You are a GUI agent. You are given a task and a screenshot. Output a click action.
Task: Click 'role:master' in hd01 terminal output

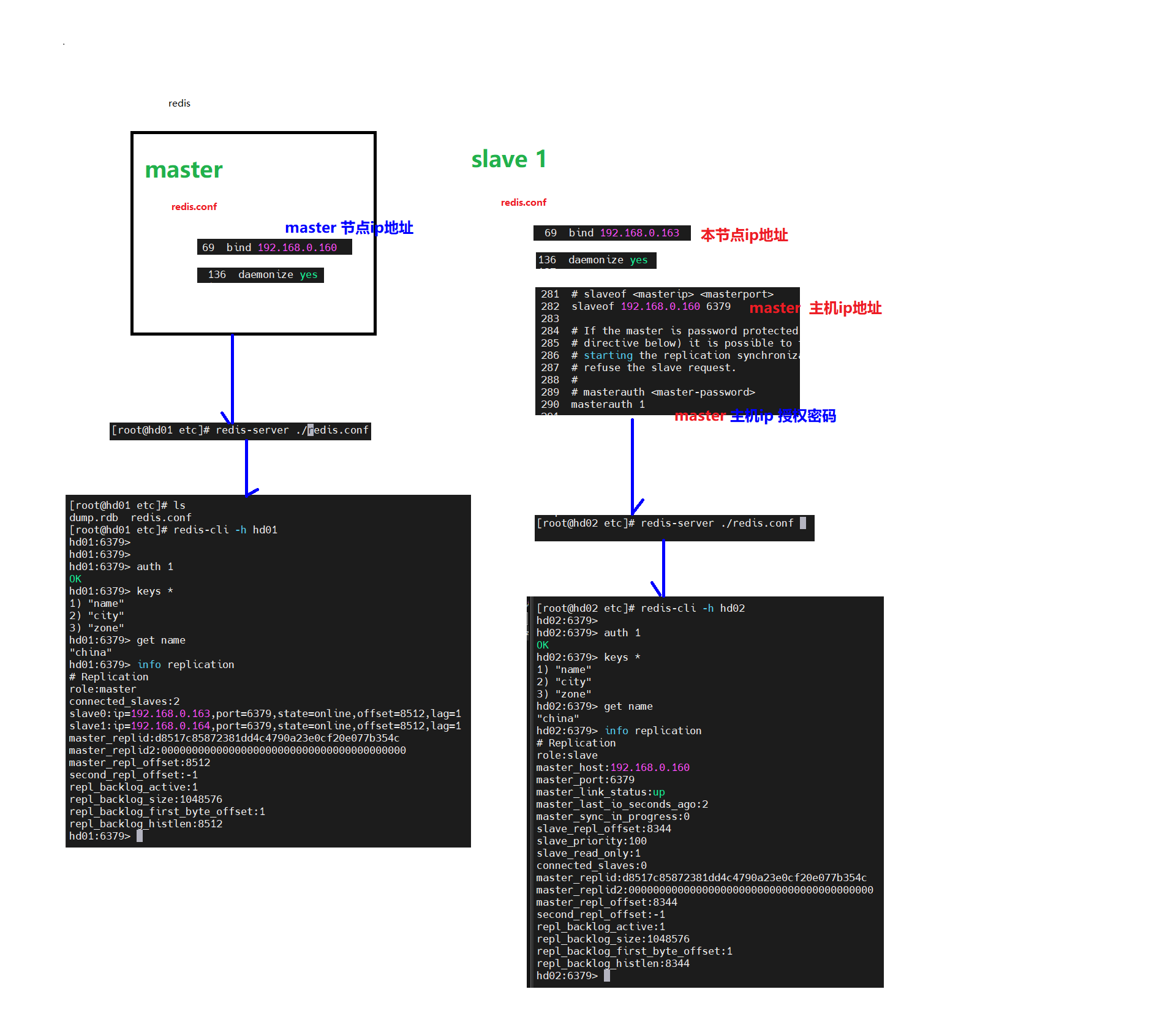click(x=102, y=690)
